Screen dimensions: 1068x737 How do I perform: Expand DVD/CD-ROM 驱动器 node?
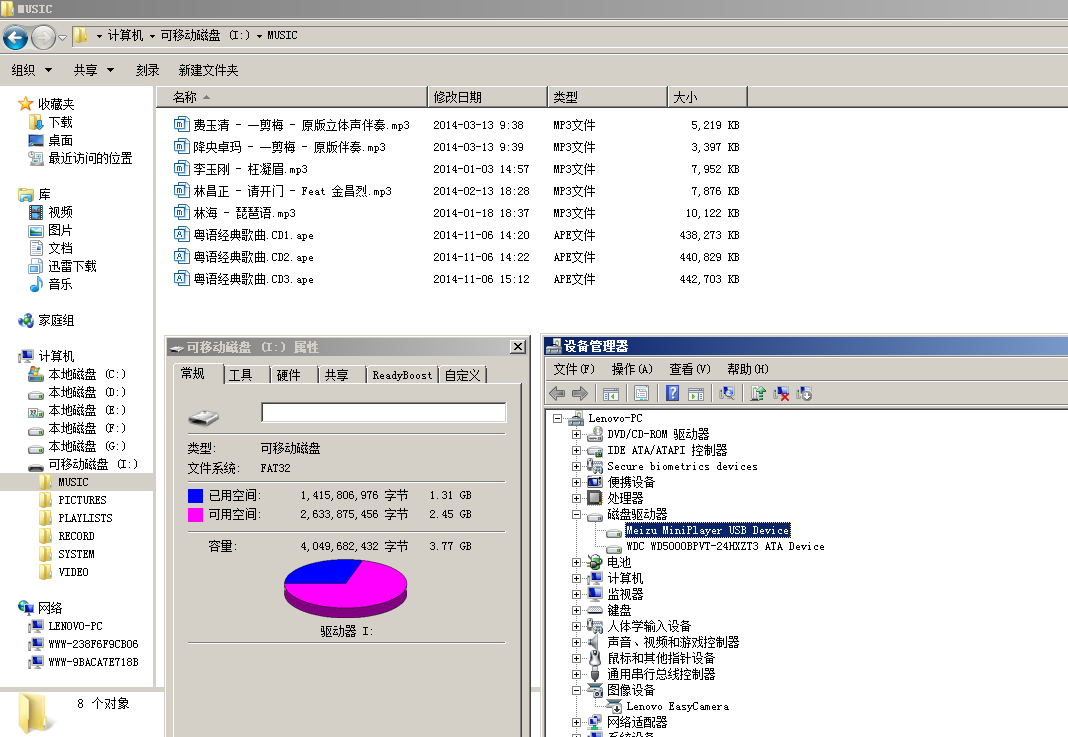(x=576, y=434)
